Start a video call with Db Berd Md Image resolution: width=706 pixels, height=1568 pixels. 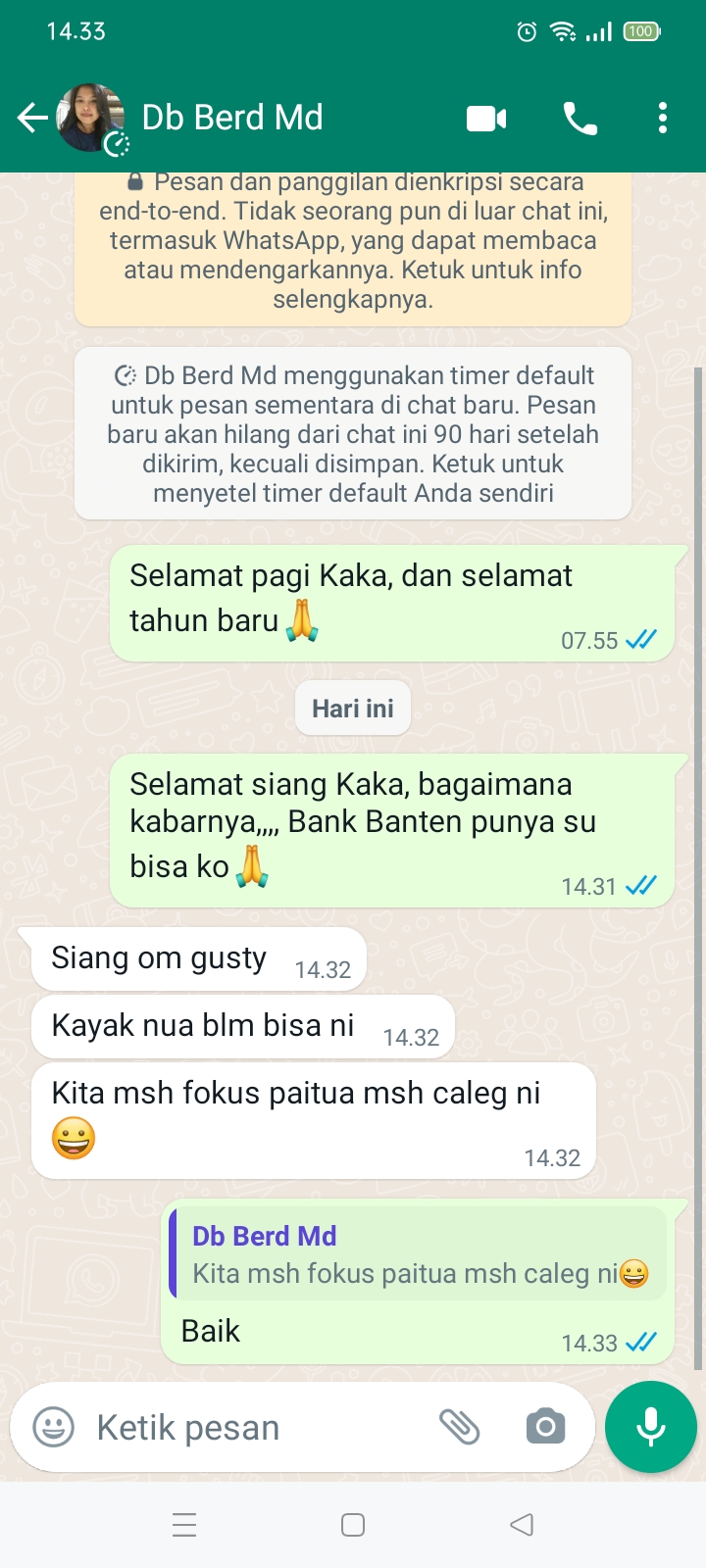pyautogui.click(x=486, y=119)
